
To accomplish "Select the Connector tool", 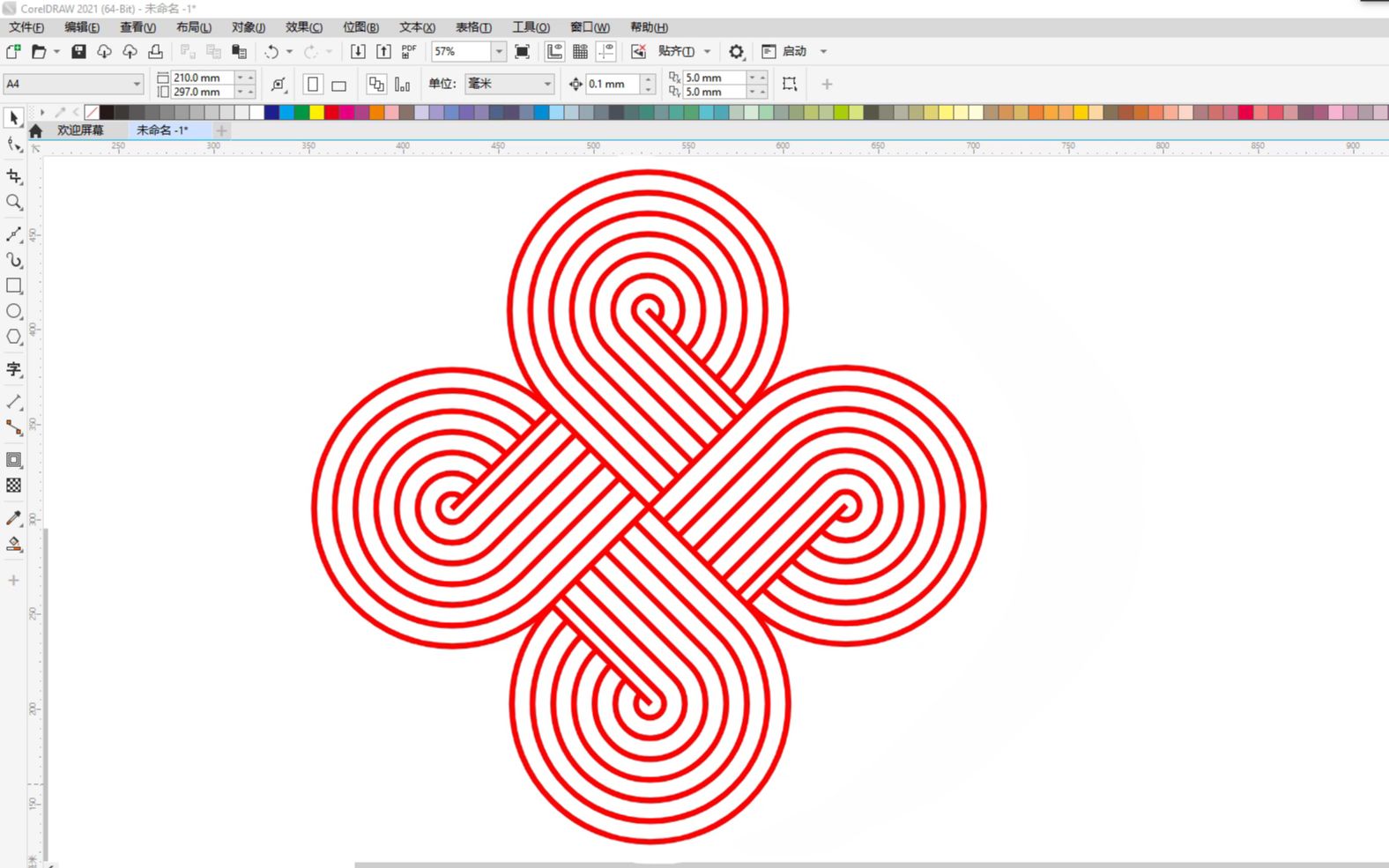I will click(13, 427).
